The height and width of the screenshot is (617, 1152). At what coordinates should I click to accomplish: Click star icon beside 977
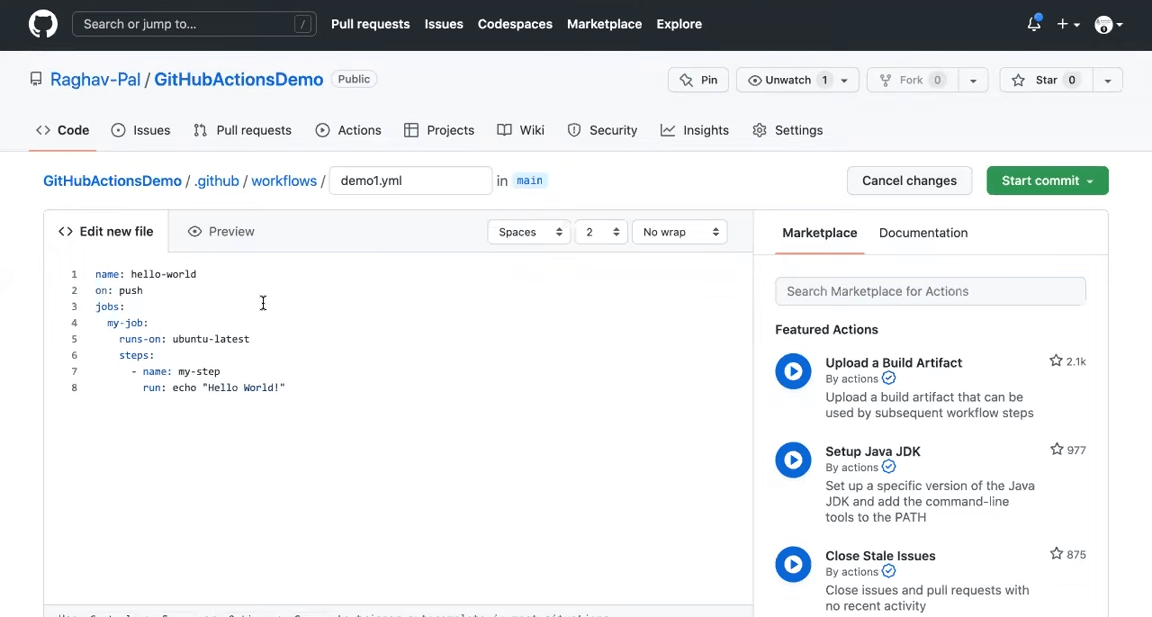[x=1056, y=450]
